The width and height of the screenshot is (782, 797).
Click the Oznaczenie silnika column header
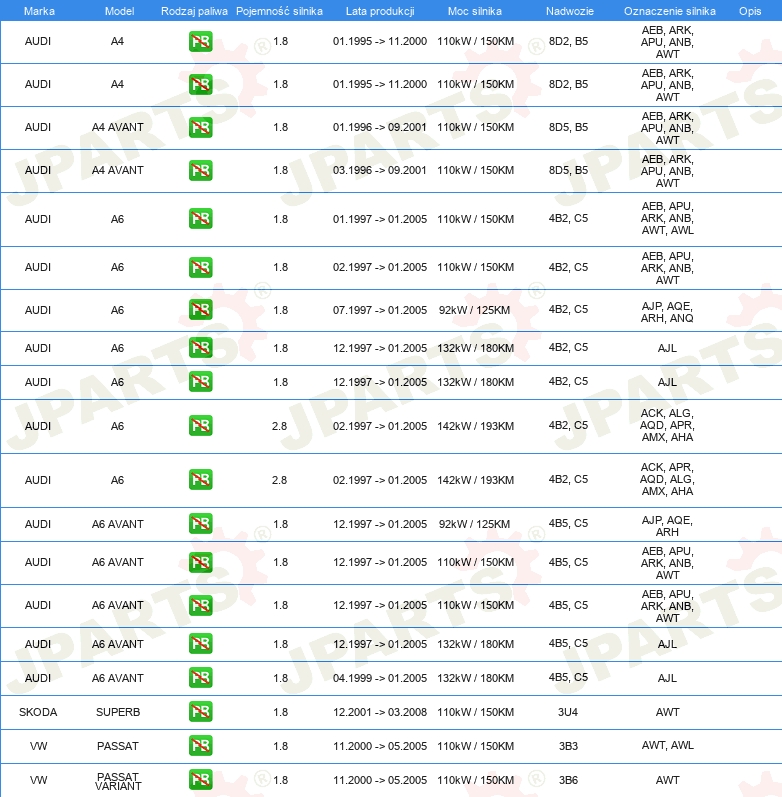pos(670,11)
